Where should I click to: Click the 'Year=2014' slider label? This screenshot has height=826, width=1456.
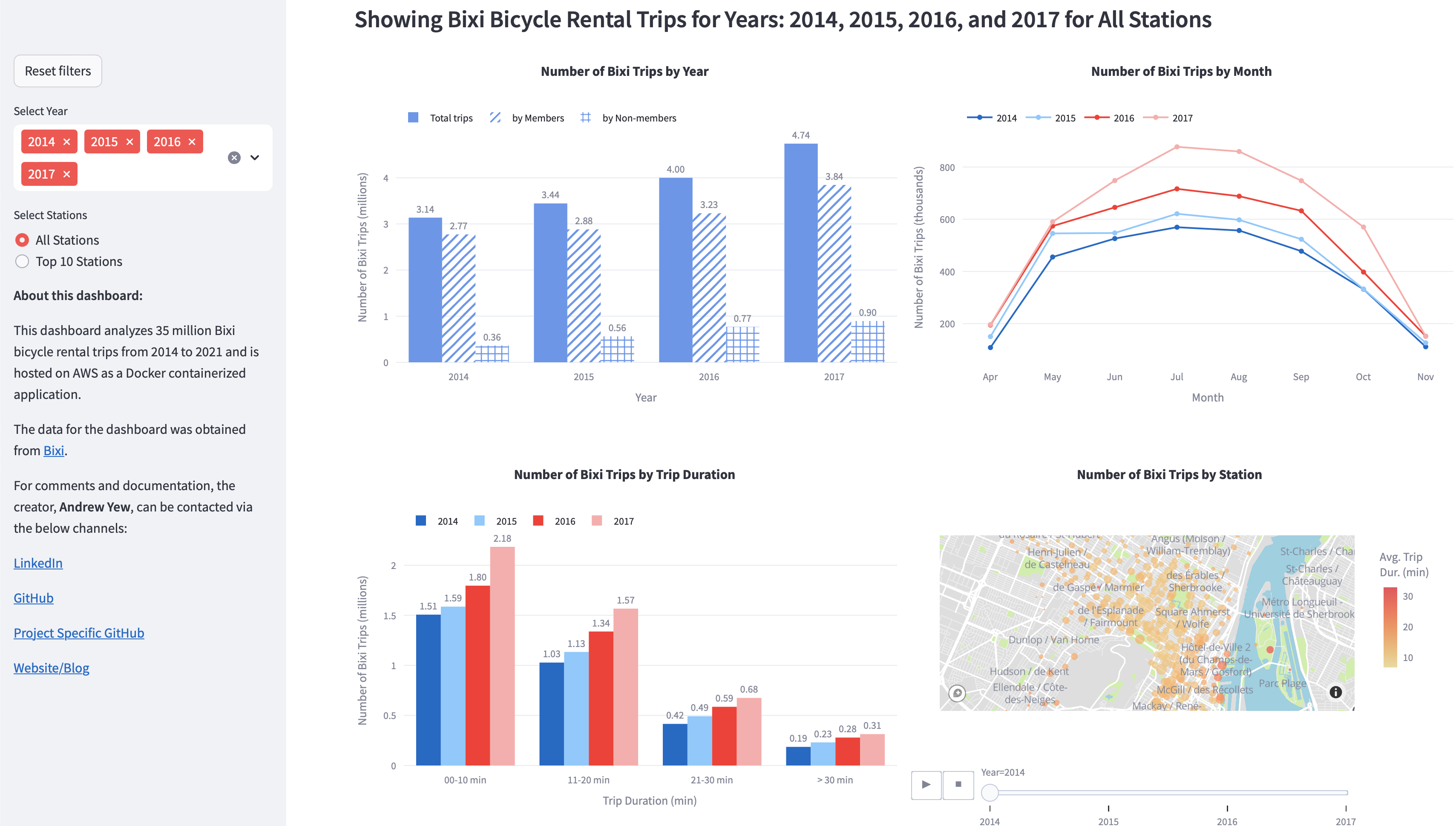point(1002,772)
